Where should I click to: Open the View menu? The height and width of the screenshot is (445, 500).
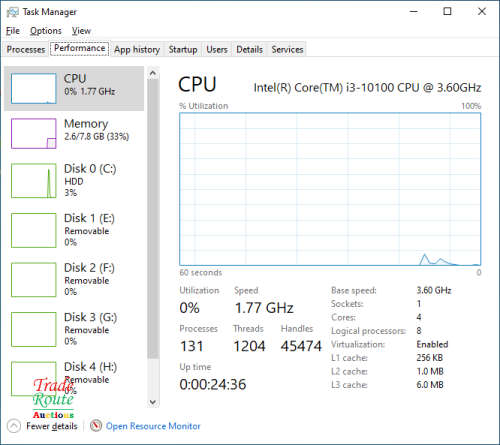(81, 31)
